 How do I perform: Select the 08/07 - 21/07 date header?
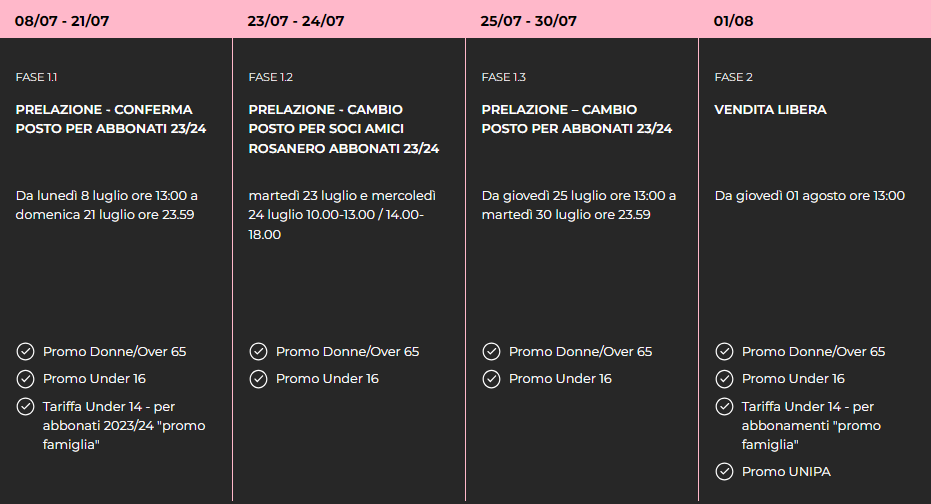[x=62, y=21]
